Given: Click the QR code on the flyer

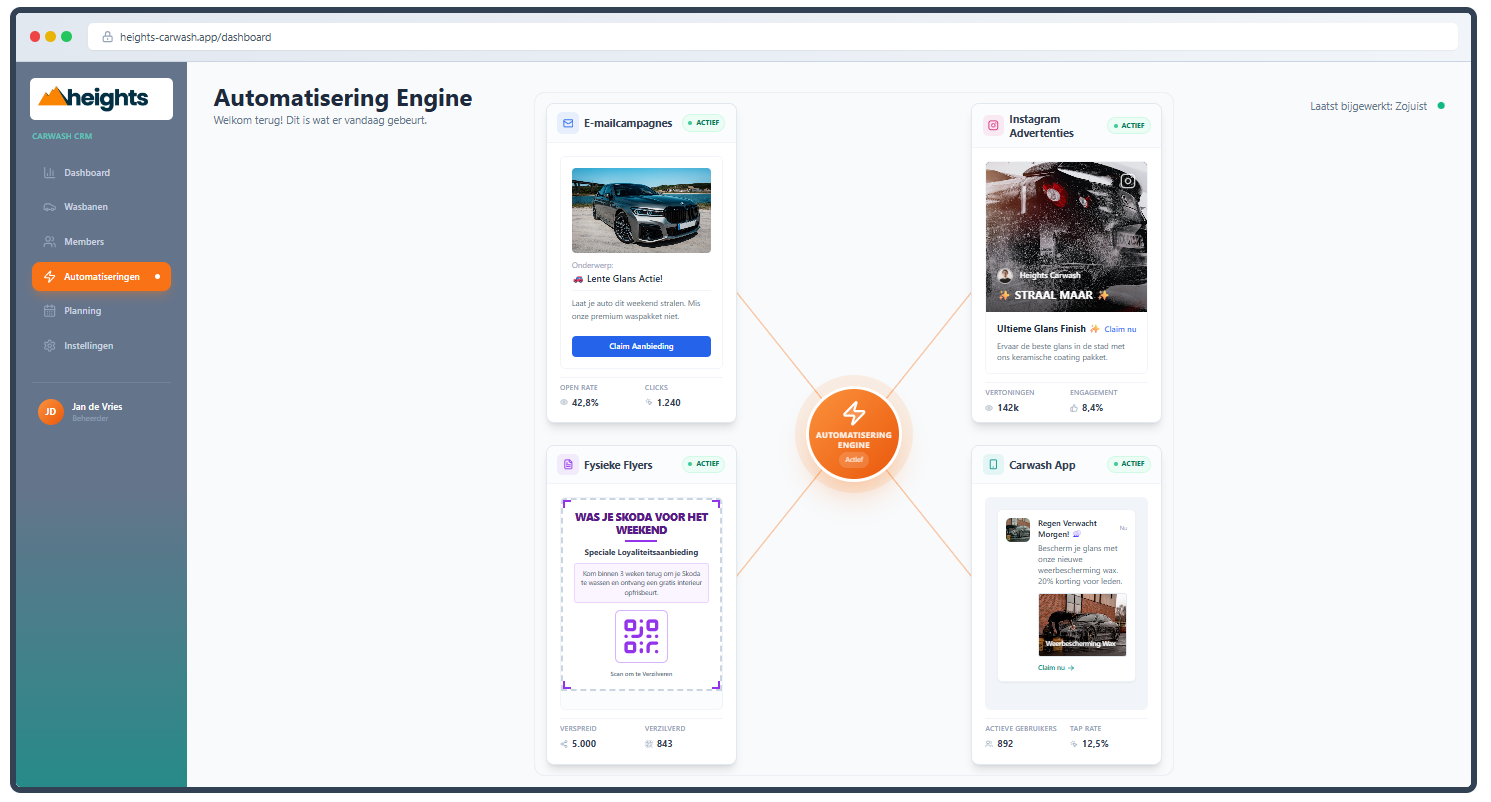Looking at the screenshot, I should [x=641, y=636].
